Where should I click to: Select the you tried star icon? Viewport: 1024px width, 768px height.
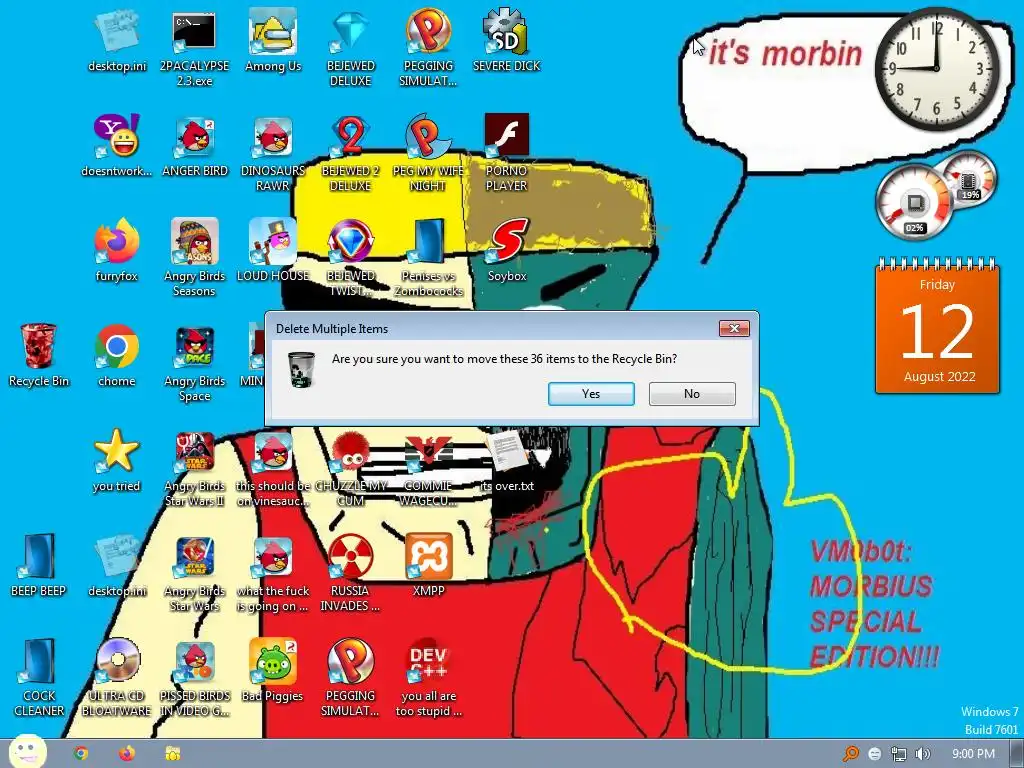[x=116, y=460]
